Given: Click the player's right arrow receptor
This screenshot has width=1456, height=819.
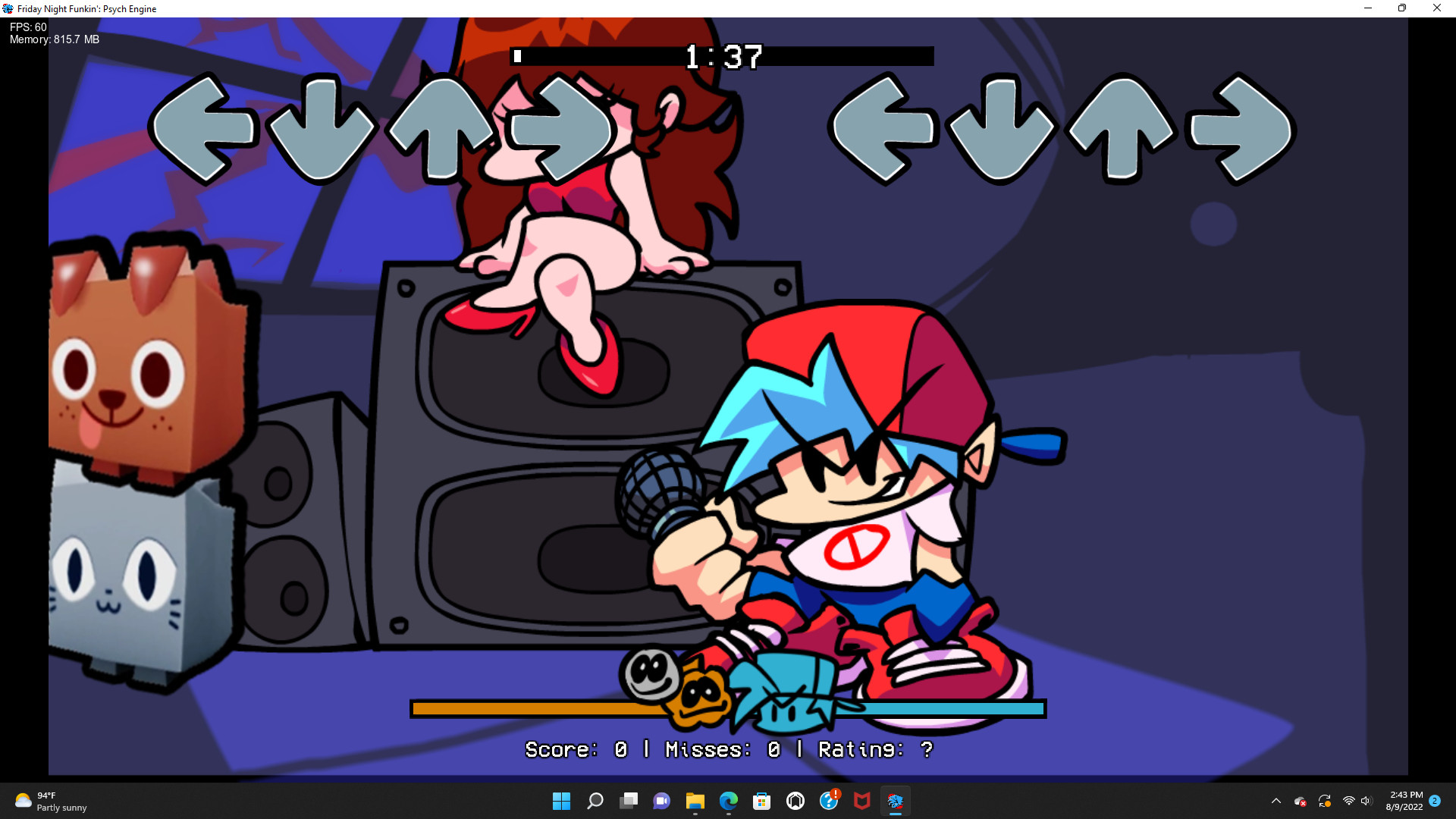Looking at the screenshot, I should [1241, 129].
